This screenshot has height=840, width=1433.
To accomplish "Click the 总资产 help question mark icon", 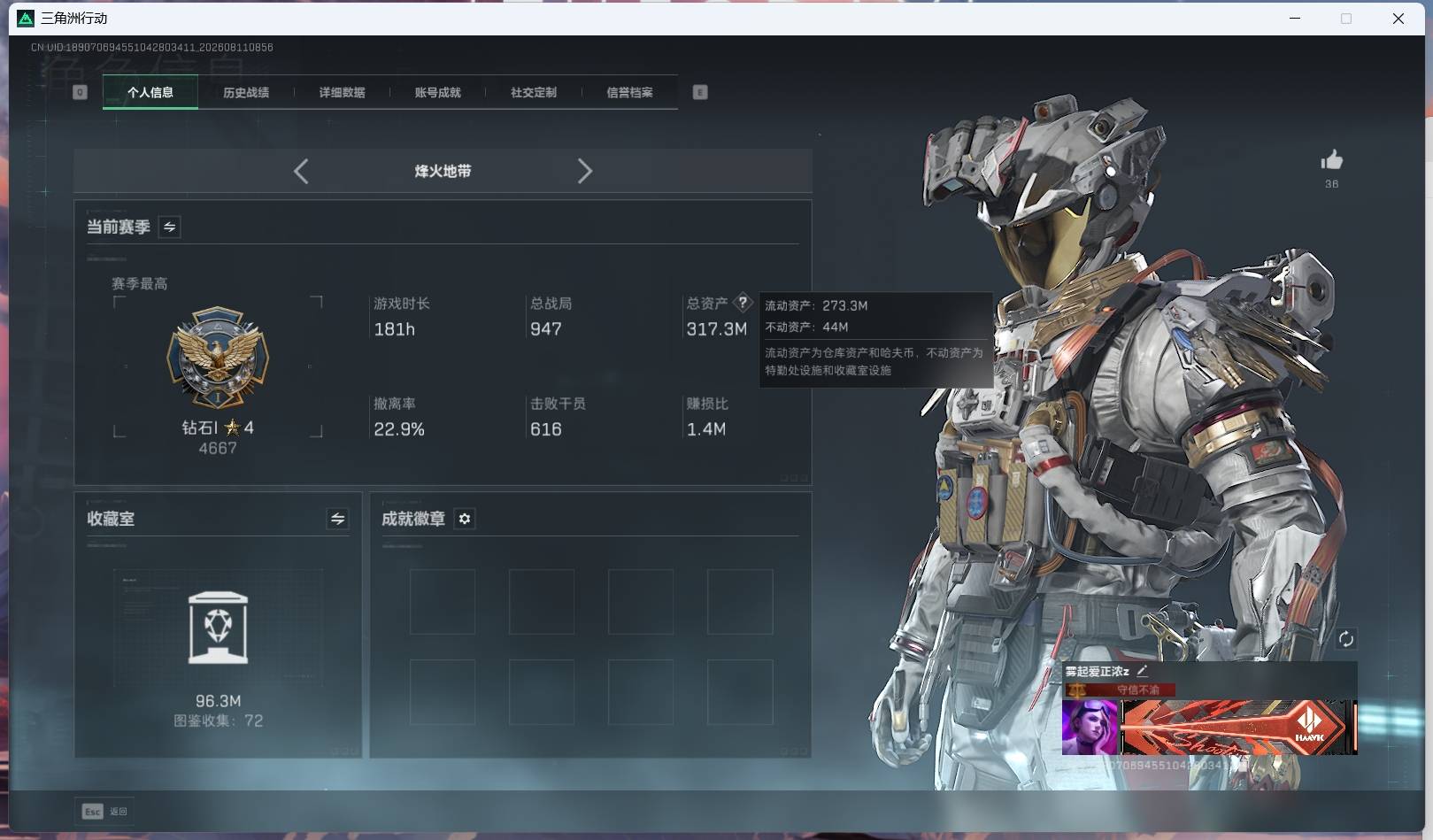I will coord(743,302).
